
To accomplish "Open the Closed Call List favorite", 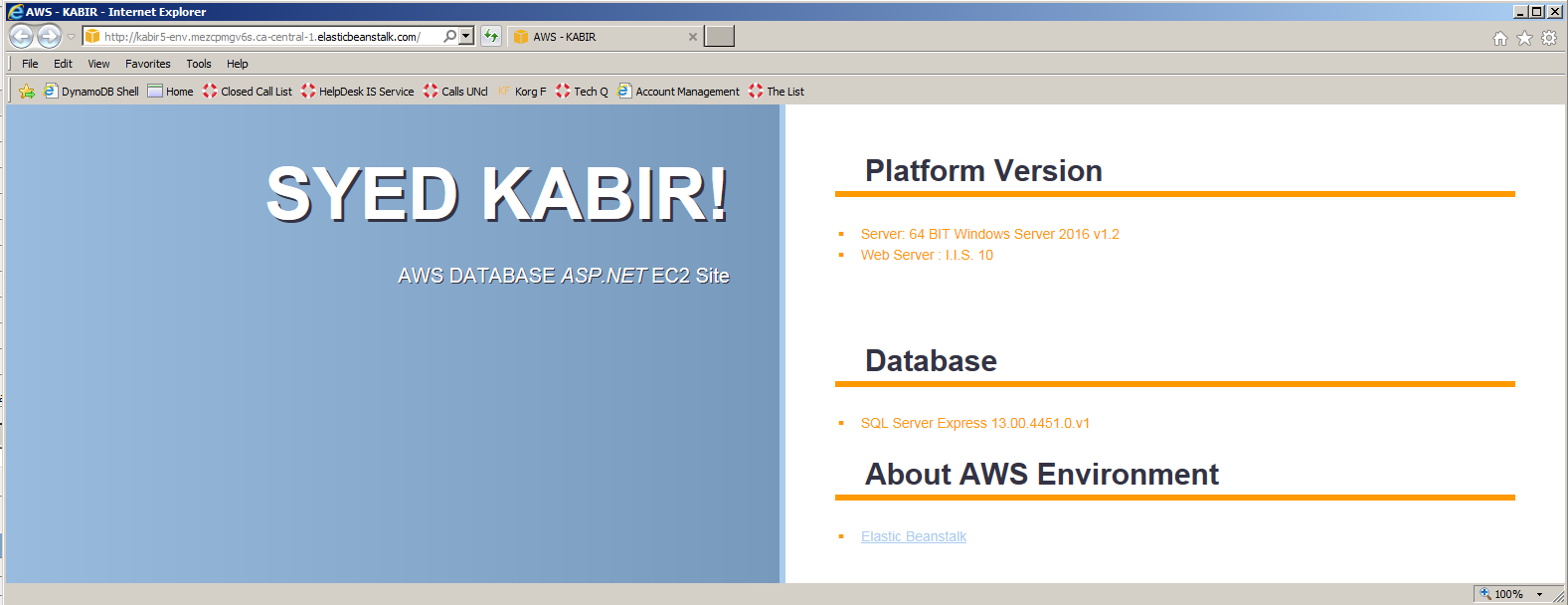I will pos(247,92).
